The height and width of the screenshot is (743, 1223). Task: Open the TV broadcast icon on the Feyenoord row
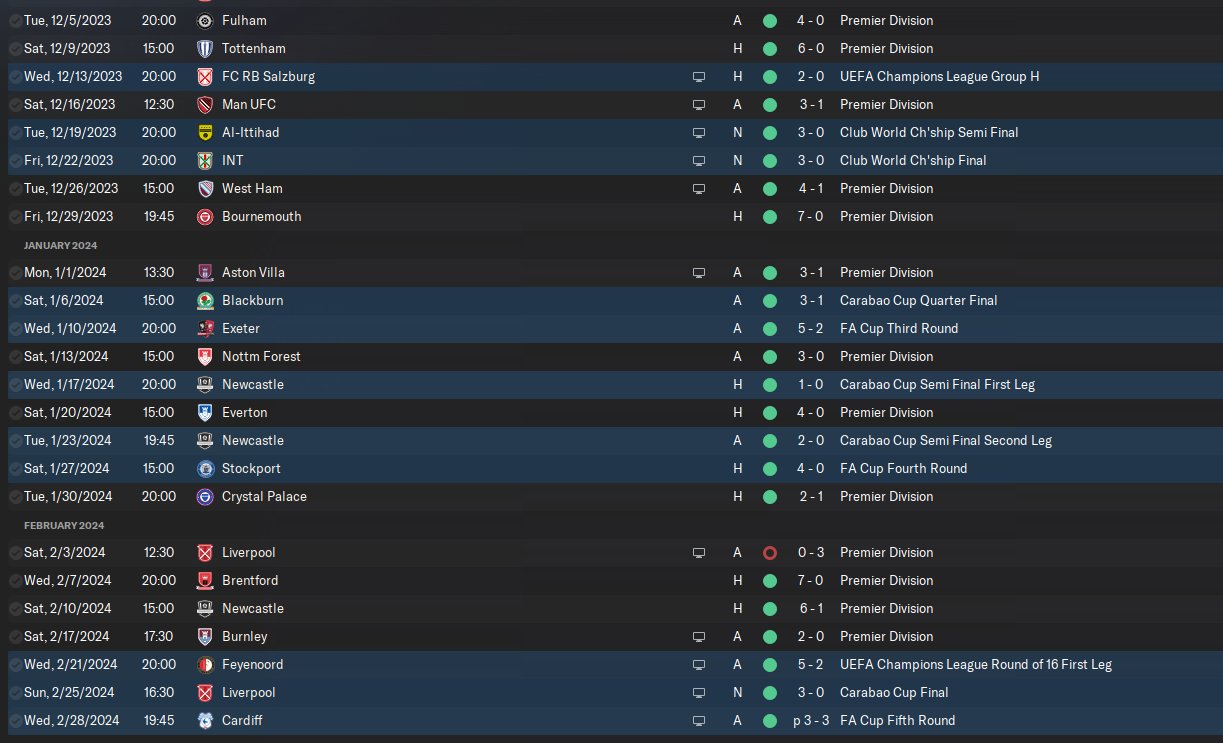(x=699, y=664)
